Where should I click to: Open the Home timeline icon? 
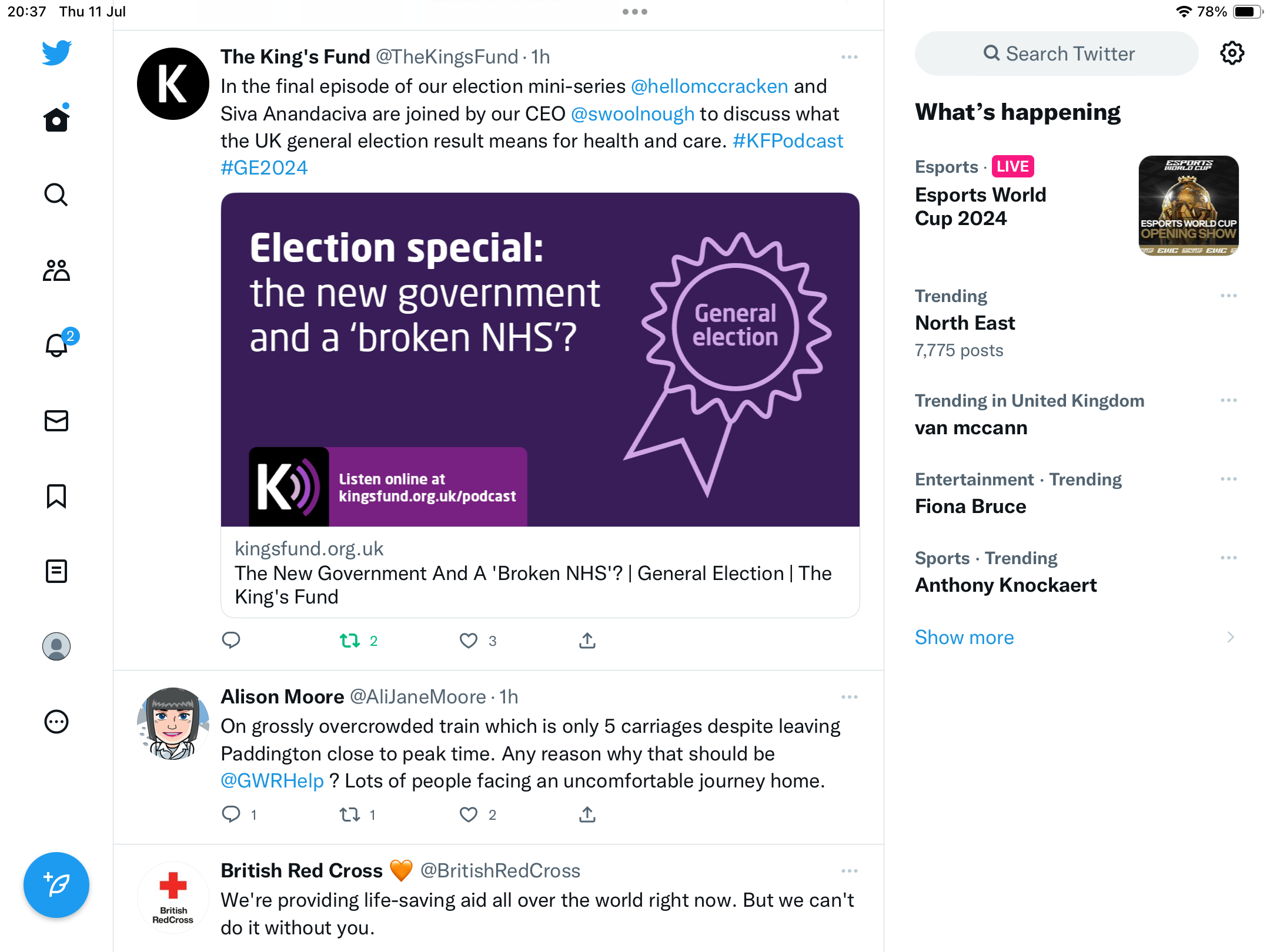click(56, 120)
